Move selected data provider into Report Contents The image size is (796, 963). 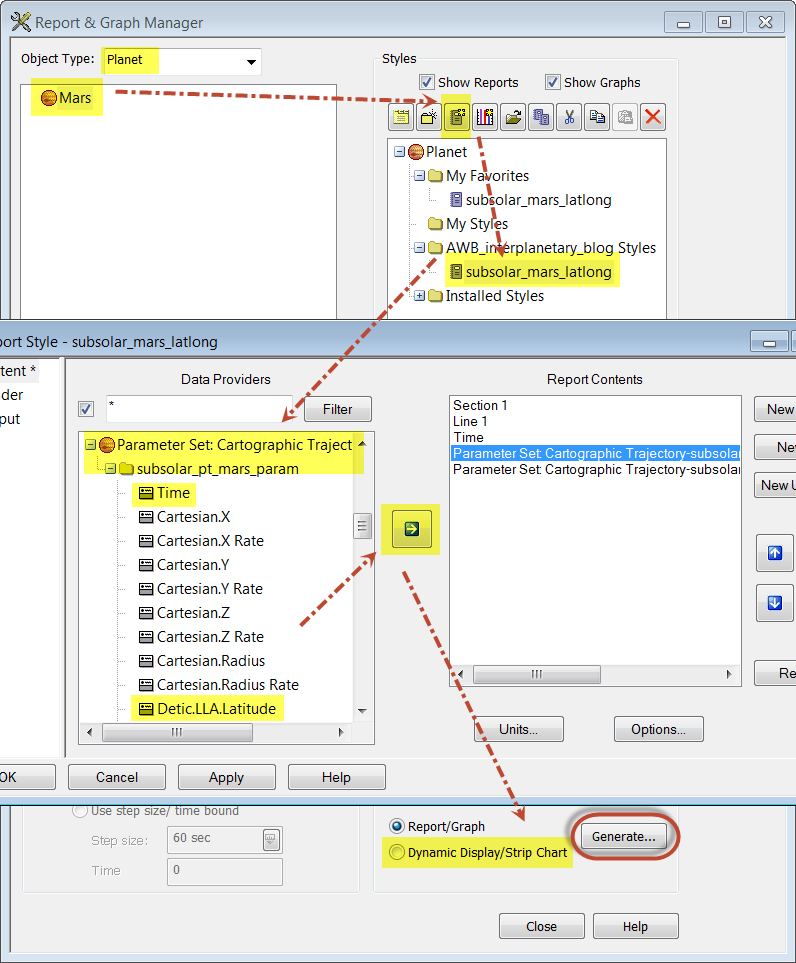tap(411, 529)
